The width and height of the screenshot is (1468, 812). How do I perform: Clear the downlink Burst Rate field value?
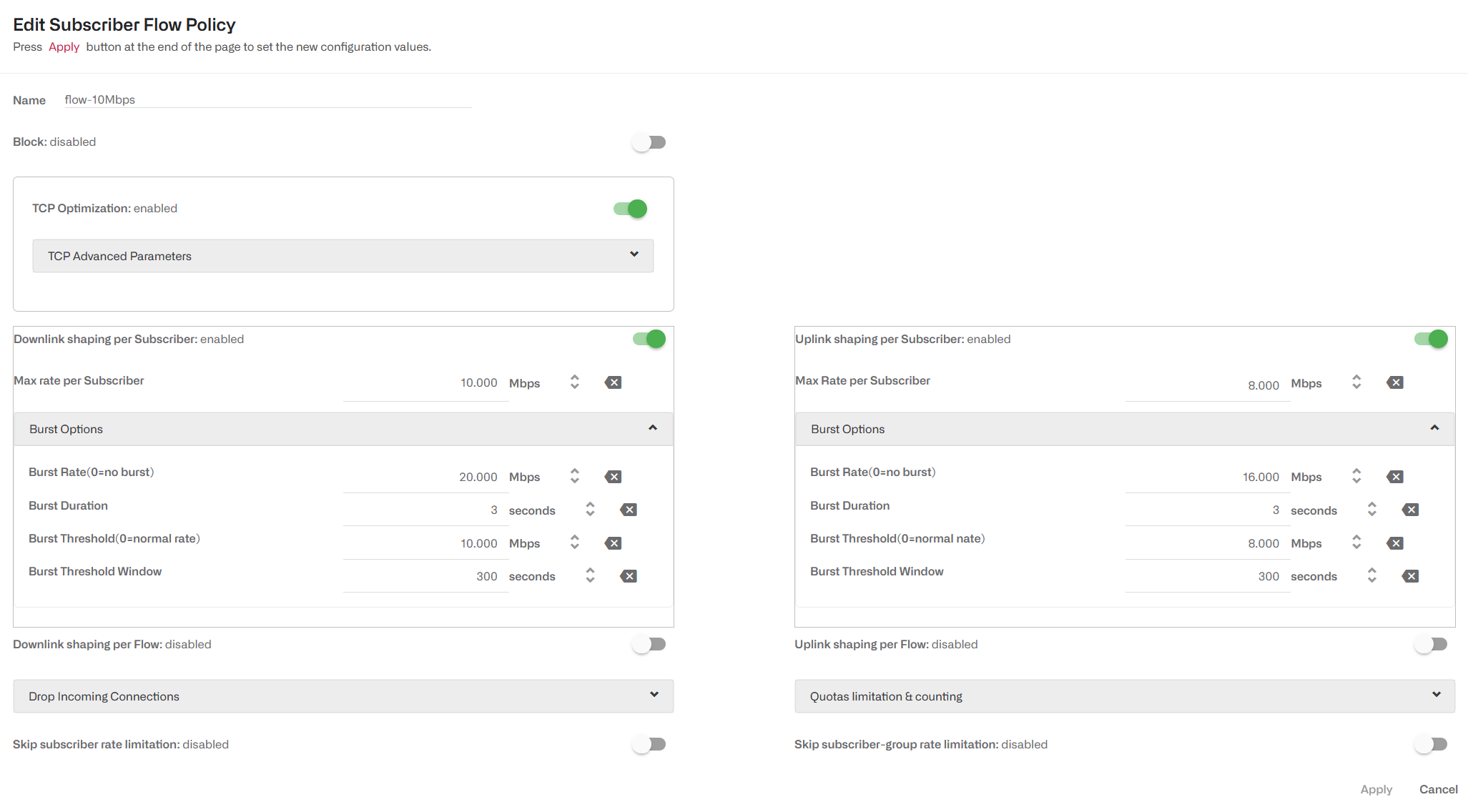[x=613, y=476]
